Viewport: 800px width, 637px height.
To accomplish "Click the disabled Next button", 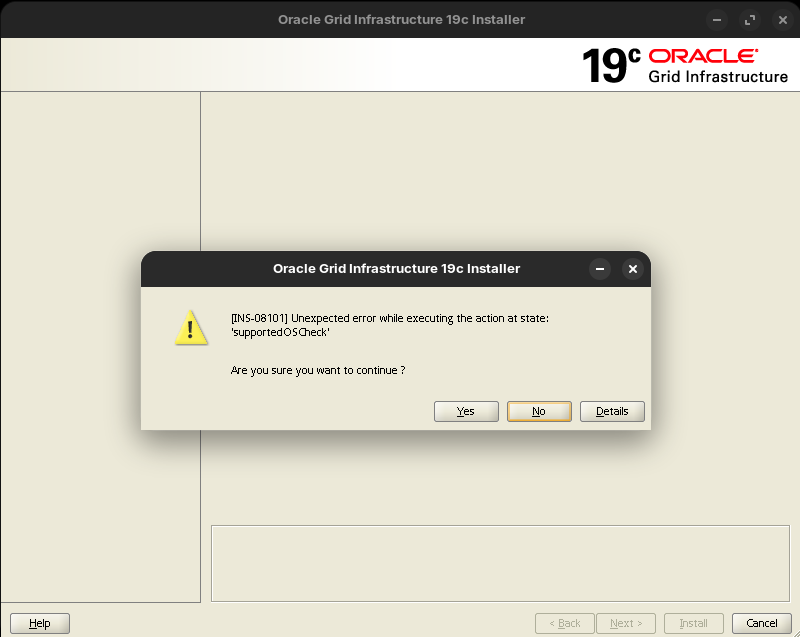I will [x=626, y=623].
